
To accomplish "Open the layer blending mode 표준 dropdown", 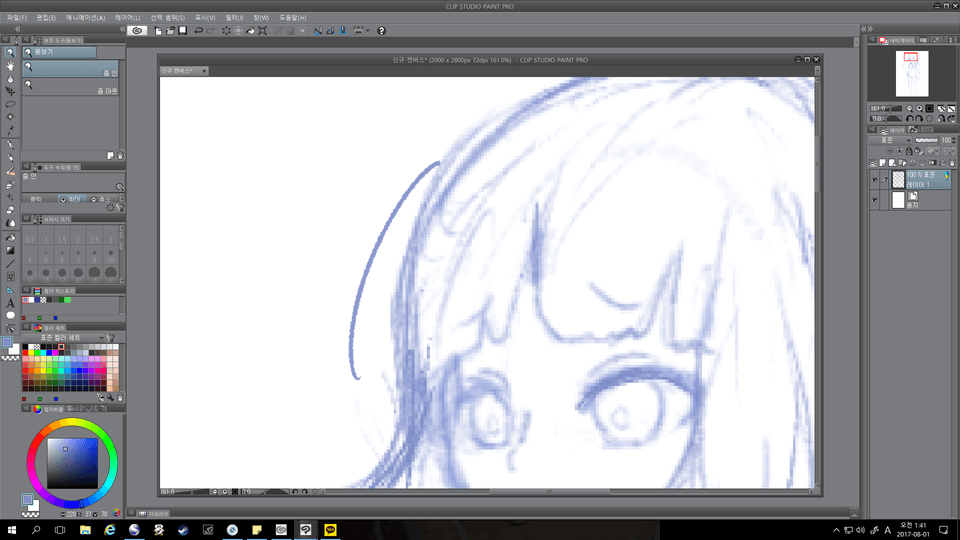I will (897, 140).
